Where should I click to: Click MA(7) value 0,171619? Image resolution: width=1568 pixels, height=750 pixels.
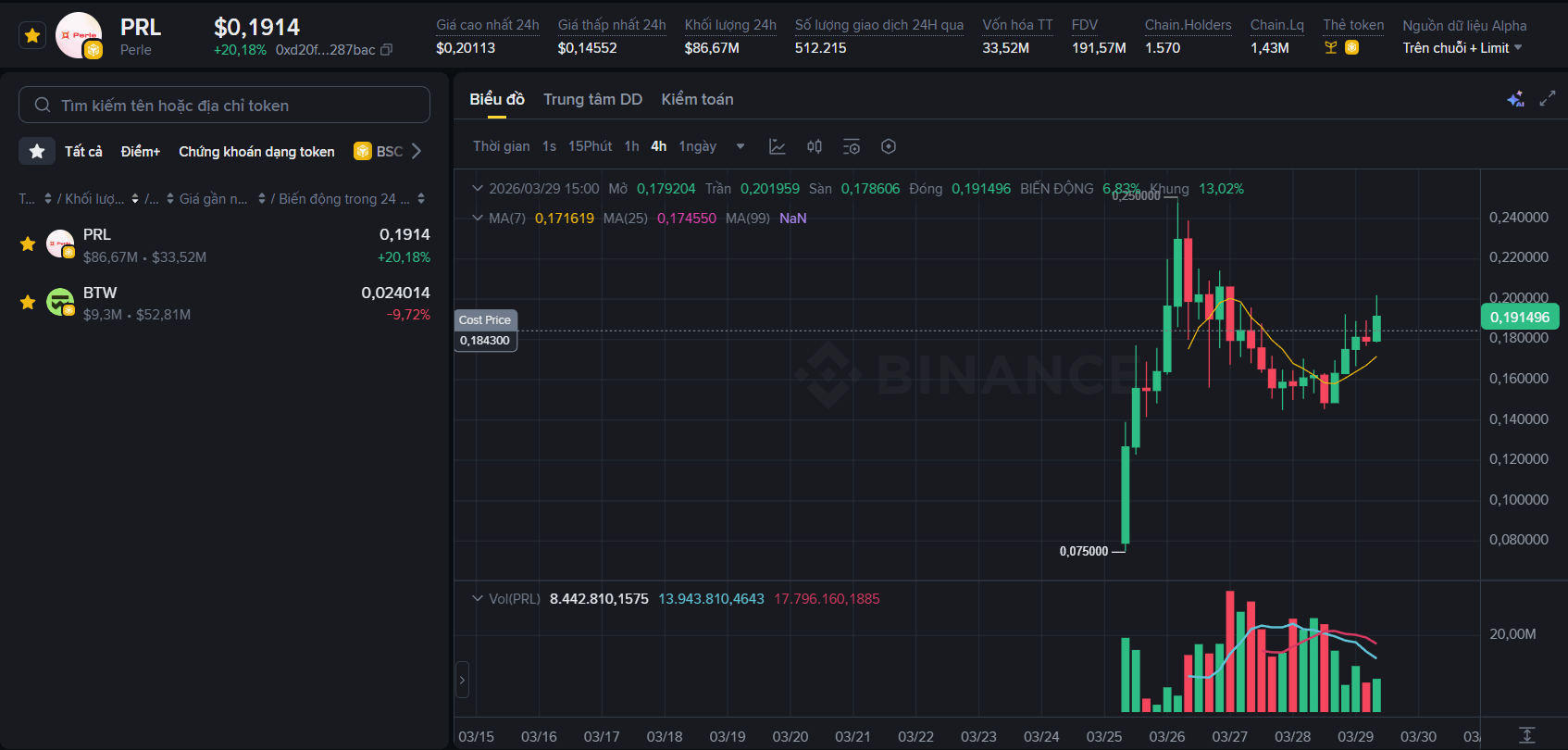click(x=565, y=219)
